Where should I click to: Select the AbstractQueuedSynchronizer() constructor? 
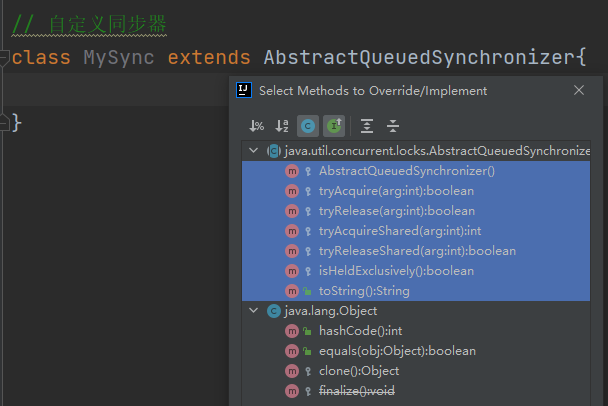416,171
